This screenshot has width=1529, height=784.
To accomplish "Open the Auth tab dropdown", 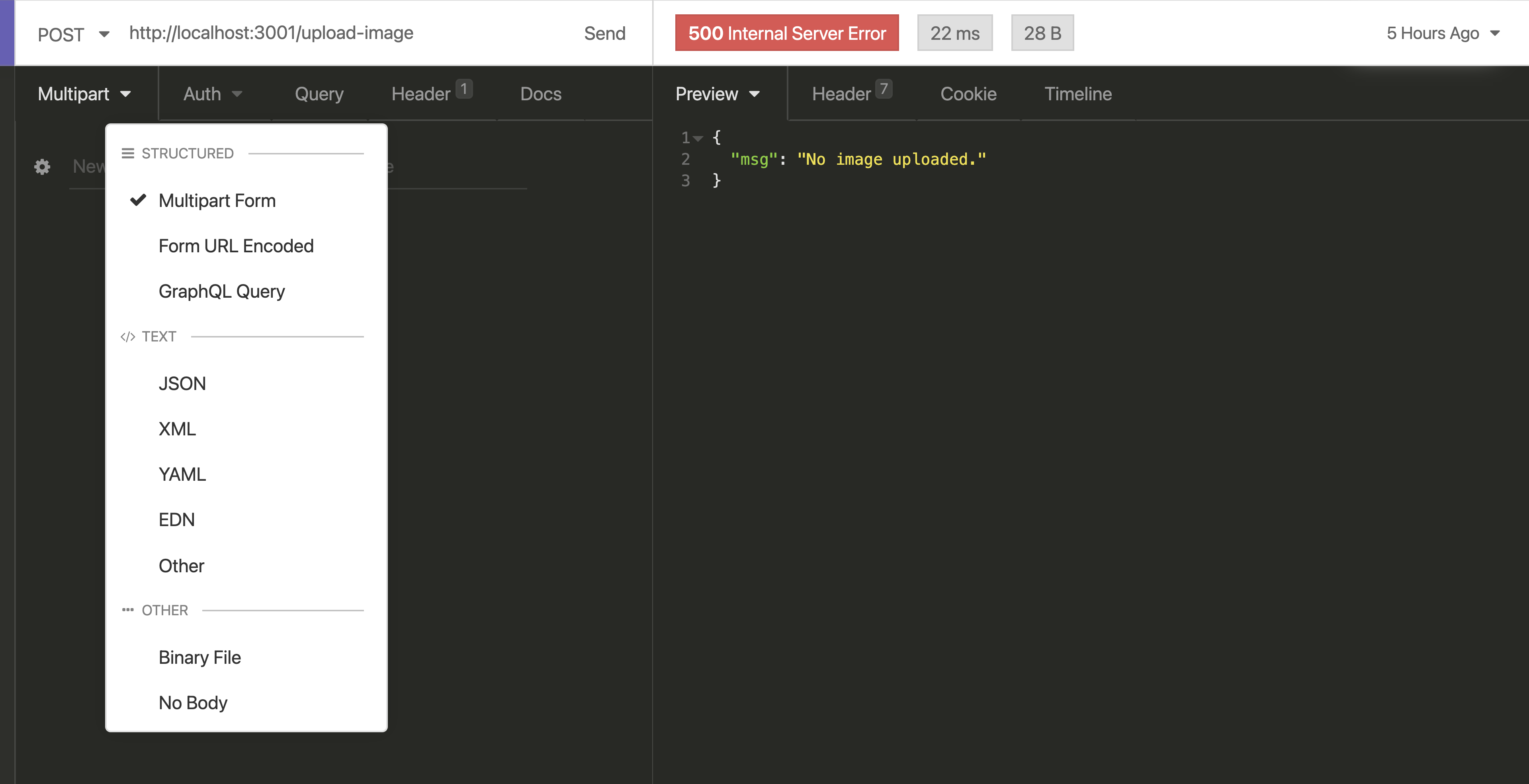I will point(213,94).
